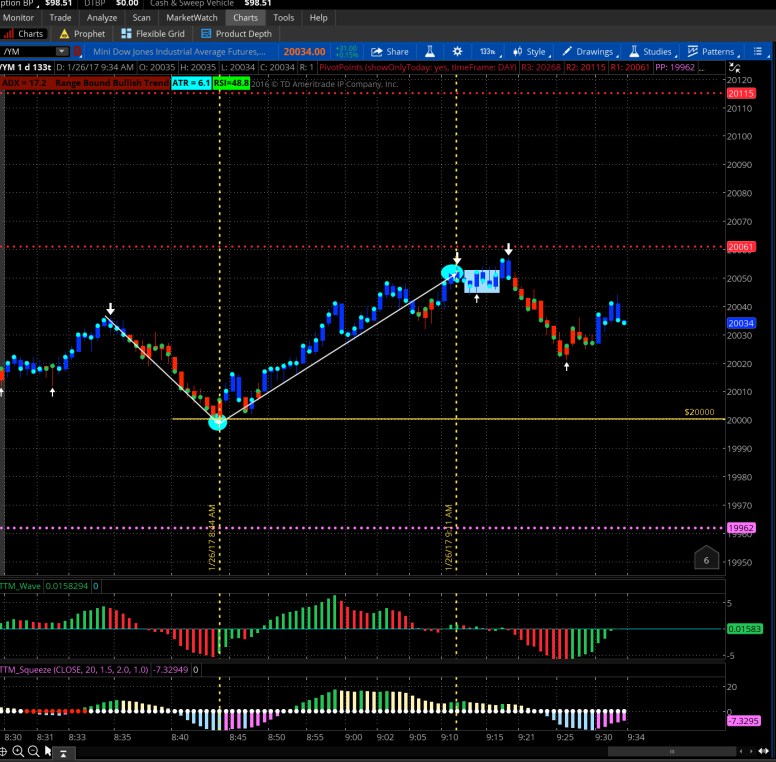Open the Patterns dropdown menu
The width and height of the screenshot is (776, 762).
coord(711,51)
